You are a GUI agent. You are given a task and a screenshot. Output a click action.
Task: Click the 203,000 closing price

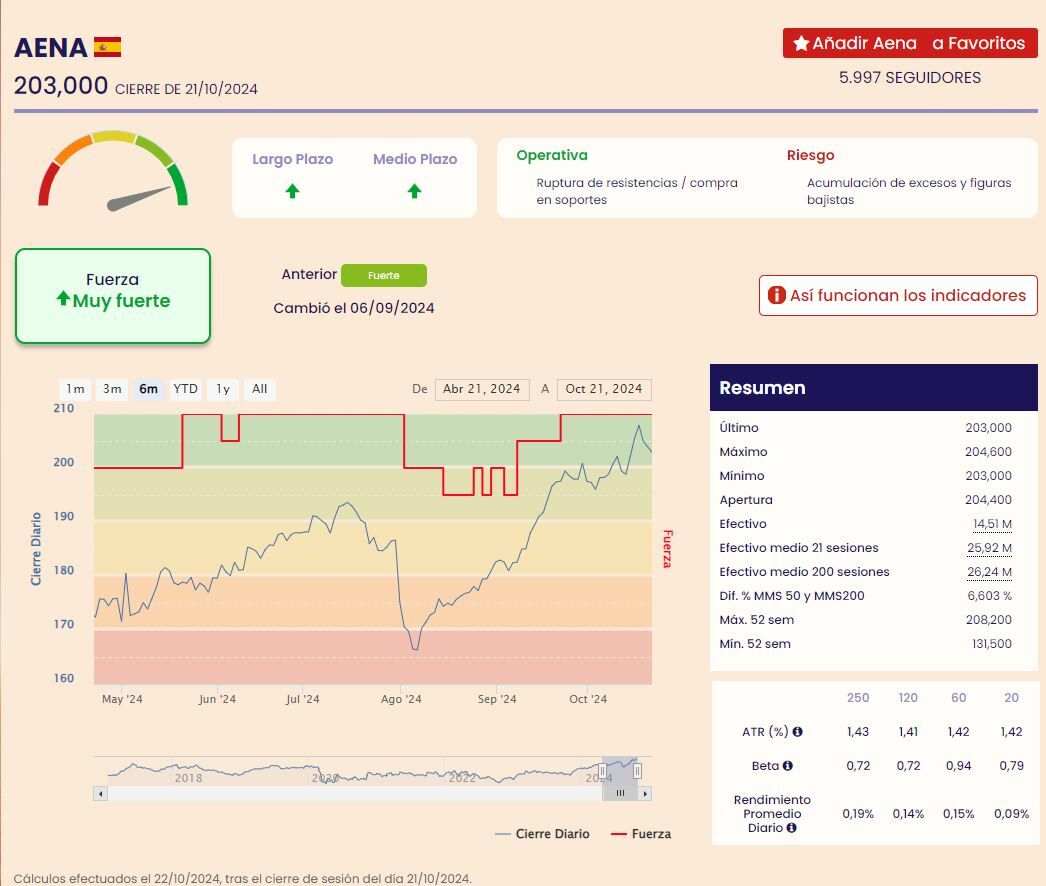(x=61, y=85)
